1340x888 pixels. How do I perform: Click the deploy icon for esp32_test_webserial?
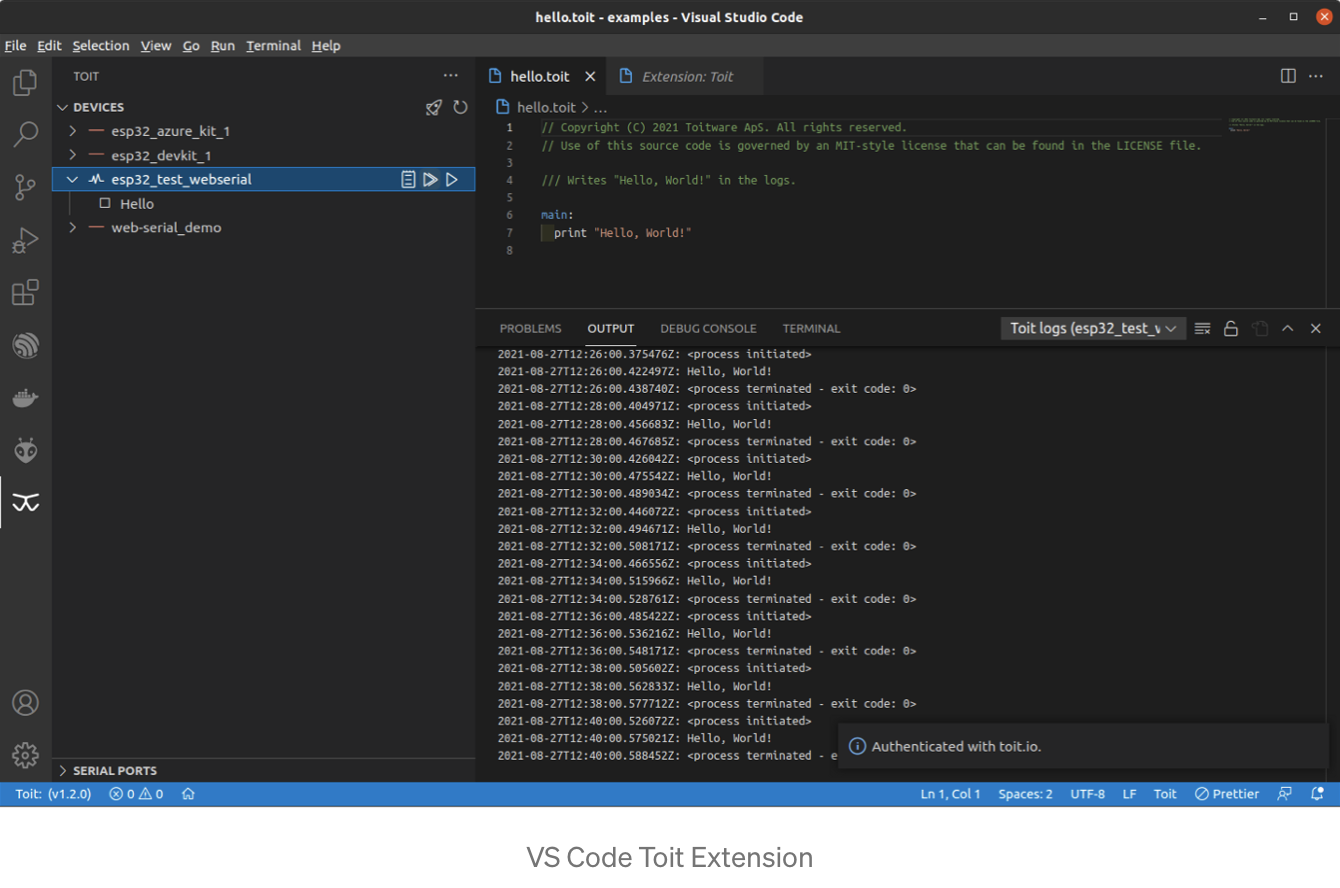tap(430, 179)
